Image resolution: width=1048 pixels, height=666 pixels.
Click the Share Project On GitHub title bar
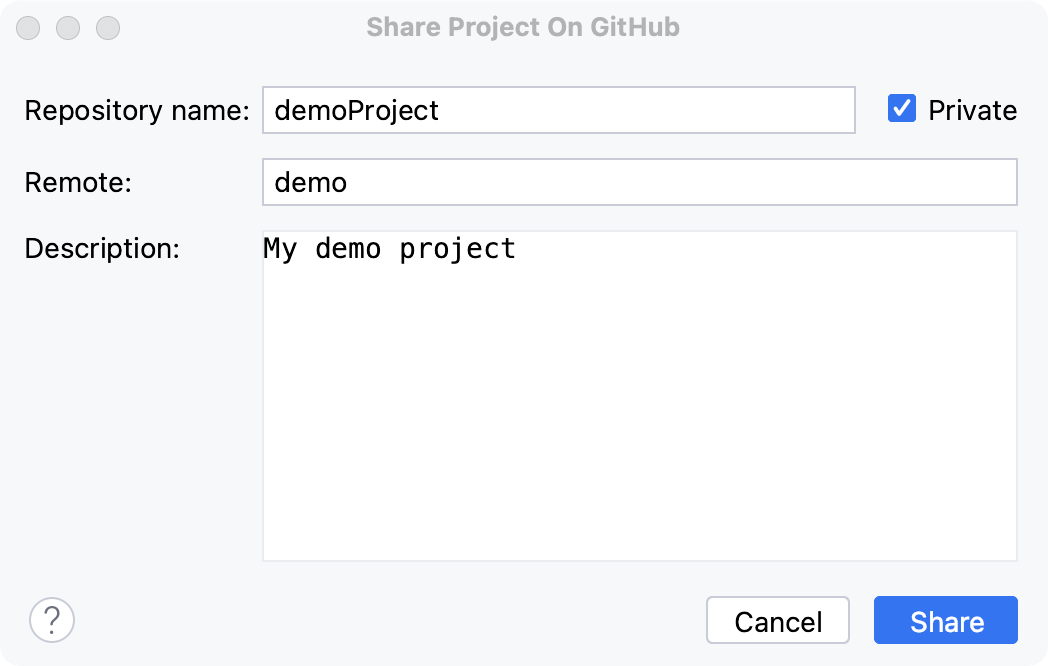(x=524, y=27)
